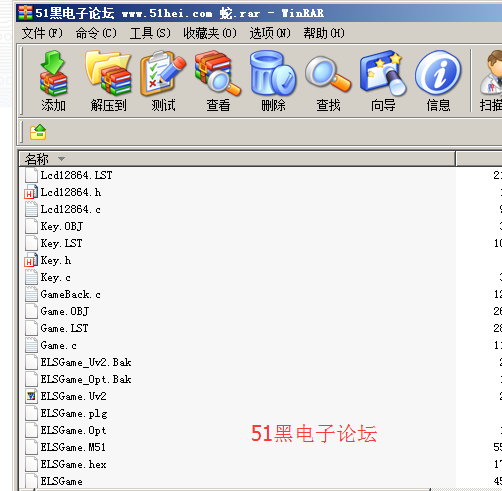This screenshot has height=491, width=502.
Task: Select the Game.c file name
Action: point(59,345)
